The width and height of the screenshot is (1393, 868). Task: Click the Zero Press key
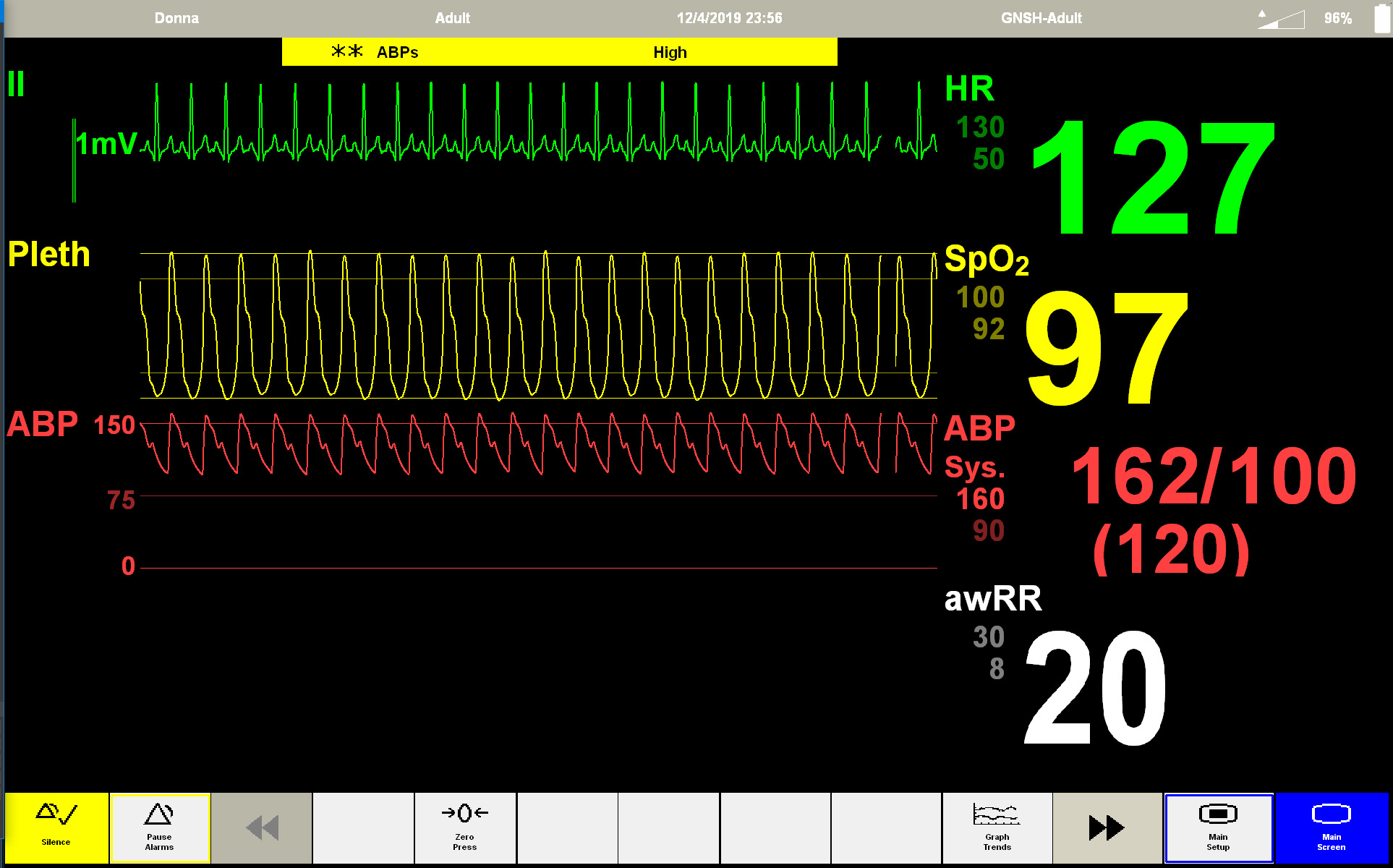point(464,827)
